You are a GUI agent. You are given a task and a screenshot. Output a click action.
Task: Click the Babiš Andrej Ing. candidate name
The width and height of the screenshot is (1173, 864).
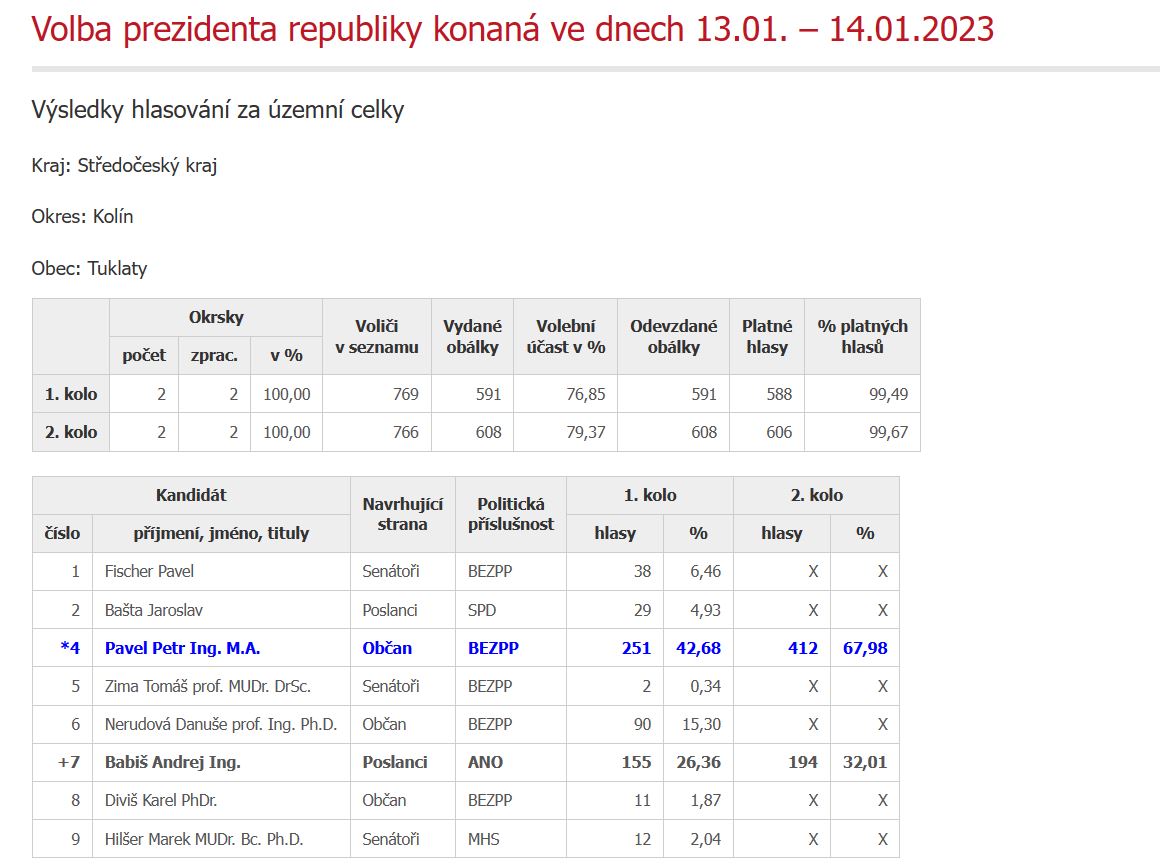tap(173, 762)
